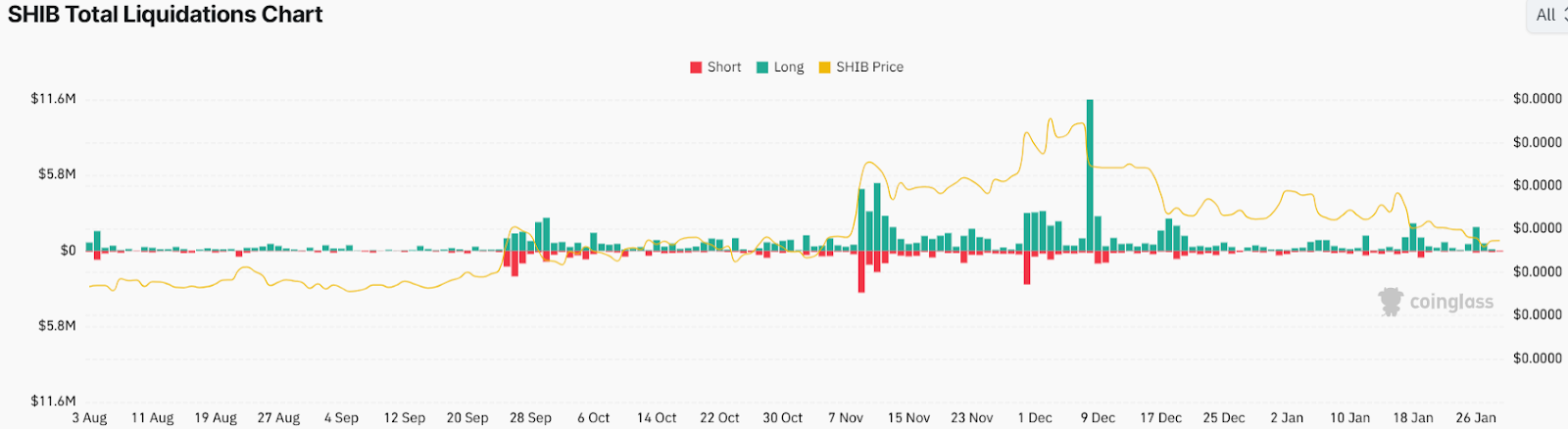1568x429 pixels.
Task: Click the green Long legend square
Action: tap(761, 68)
